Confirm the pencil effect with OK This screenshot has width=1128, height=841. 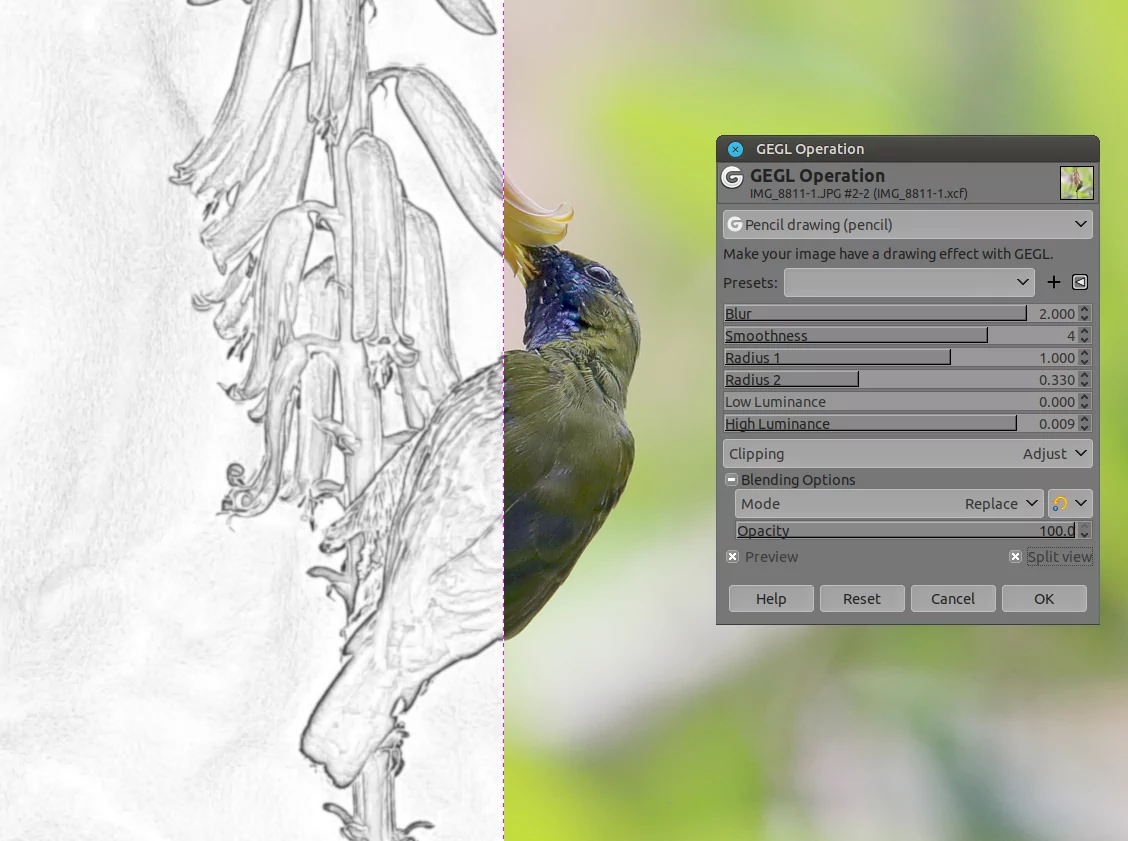tap(1044, 599)
